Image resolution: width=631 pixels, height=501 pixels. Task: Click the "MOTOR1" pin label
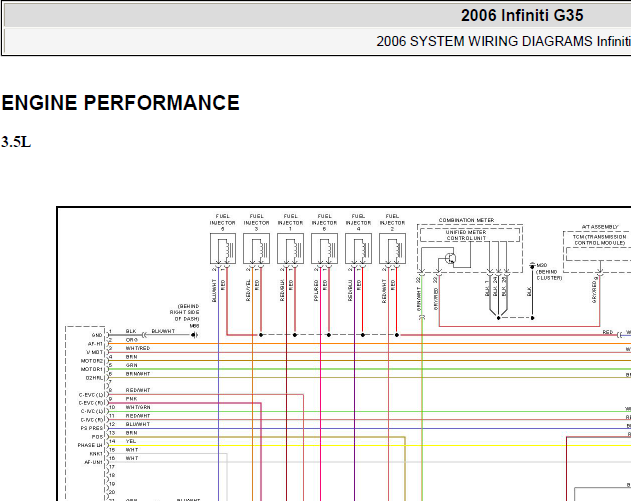tap(92, 369)
